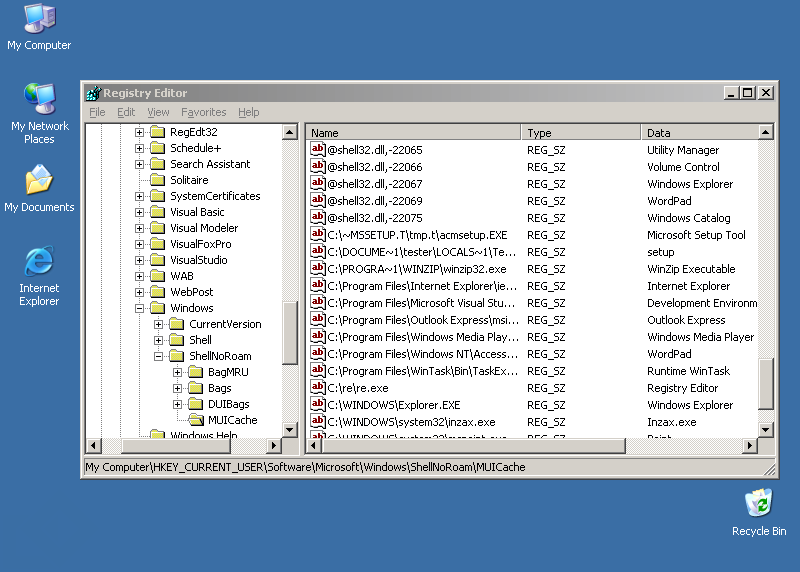Viewport: 800px width, 572px height.
Task: Click the string icon of @shell32.dll,-22065
Action: point(318,150)
